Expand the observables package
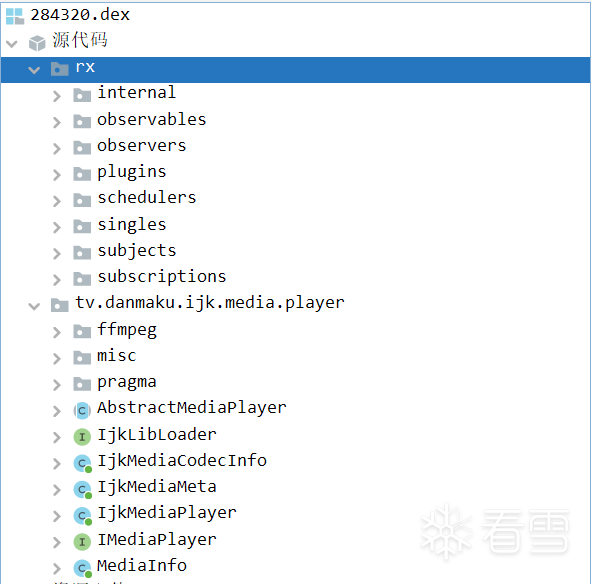 coord(57,122)
